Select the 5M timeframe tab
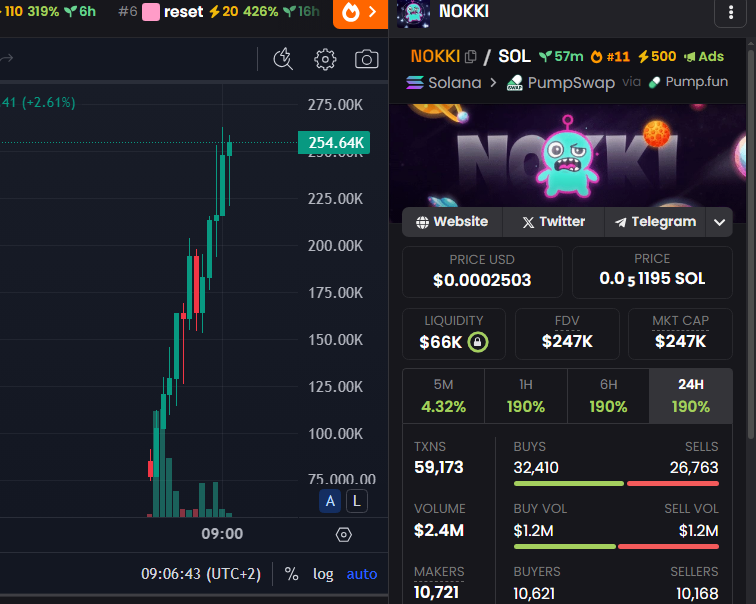Screen dimensions: 756x604 [444, 396]
